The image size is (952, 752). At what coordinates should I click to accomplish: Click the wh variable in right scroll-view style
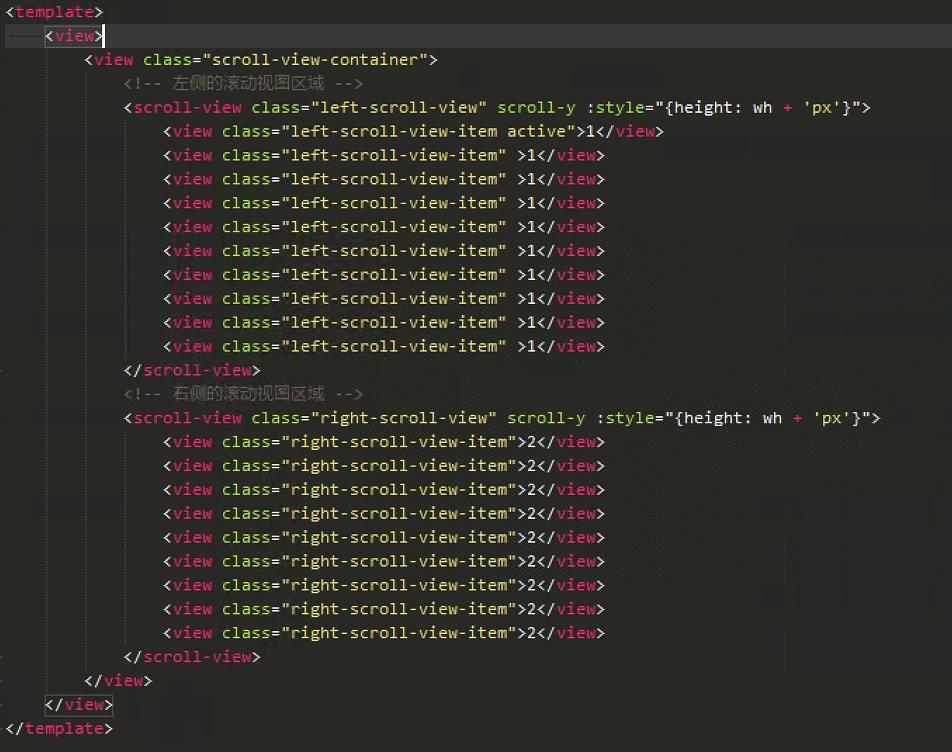(x=772, y=418)
